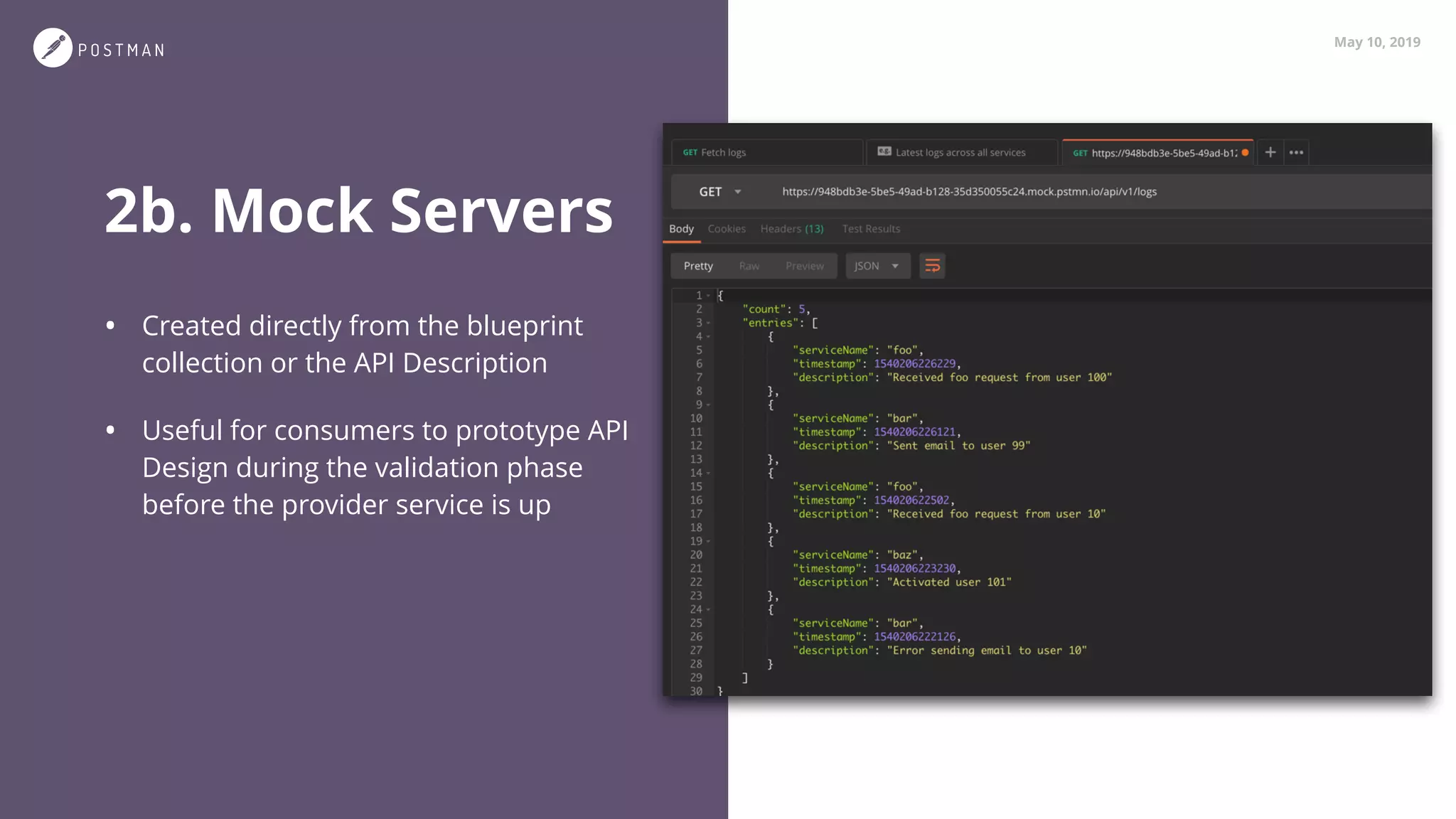The height and width of the screenshot is (819, 1456).
Task: Click the timestamp value 1540206226121
Action: coord(915,432)
